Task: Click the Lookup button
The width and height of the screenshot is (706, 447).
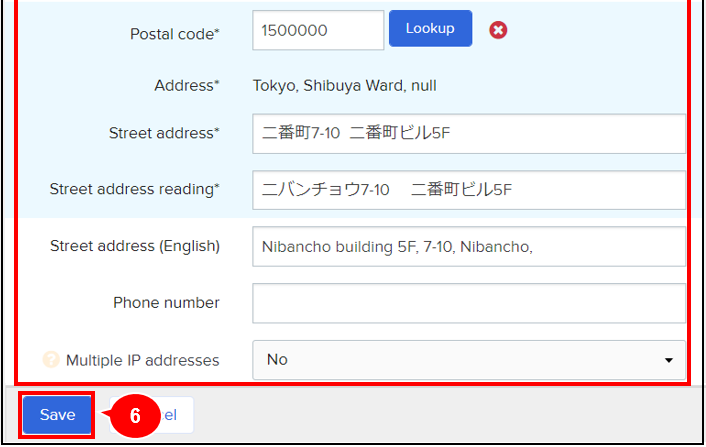Action: click(430, 28)
